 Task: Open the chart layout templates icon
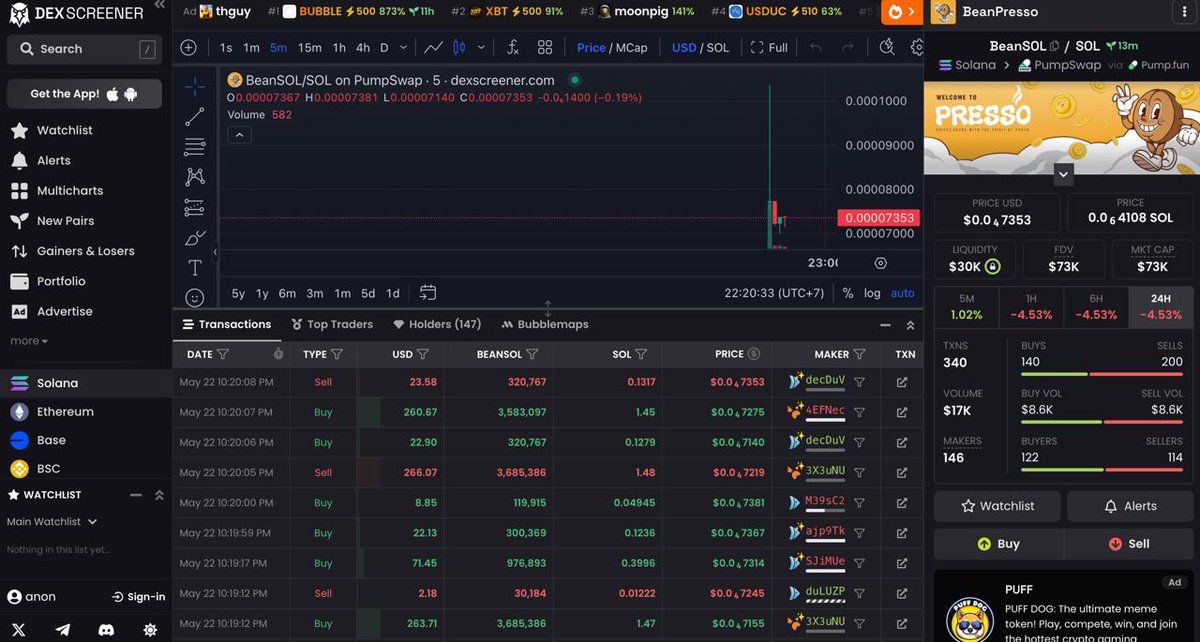pyautogui.click(x=545, y=47)
